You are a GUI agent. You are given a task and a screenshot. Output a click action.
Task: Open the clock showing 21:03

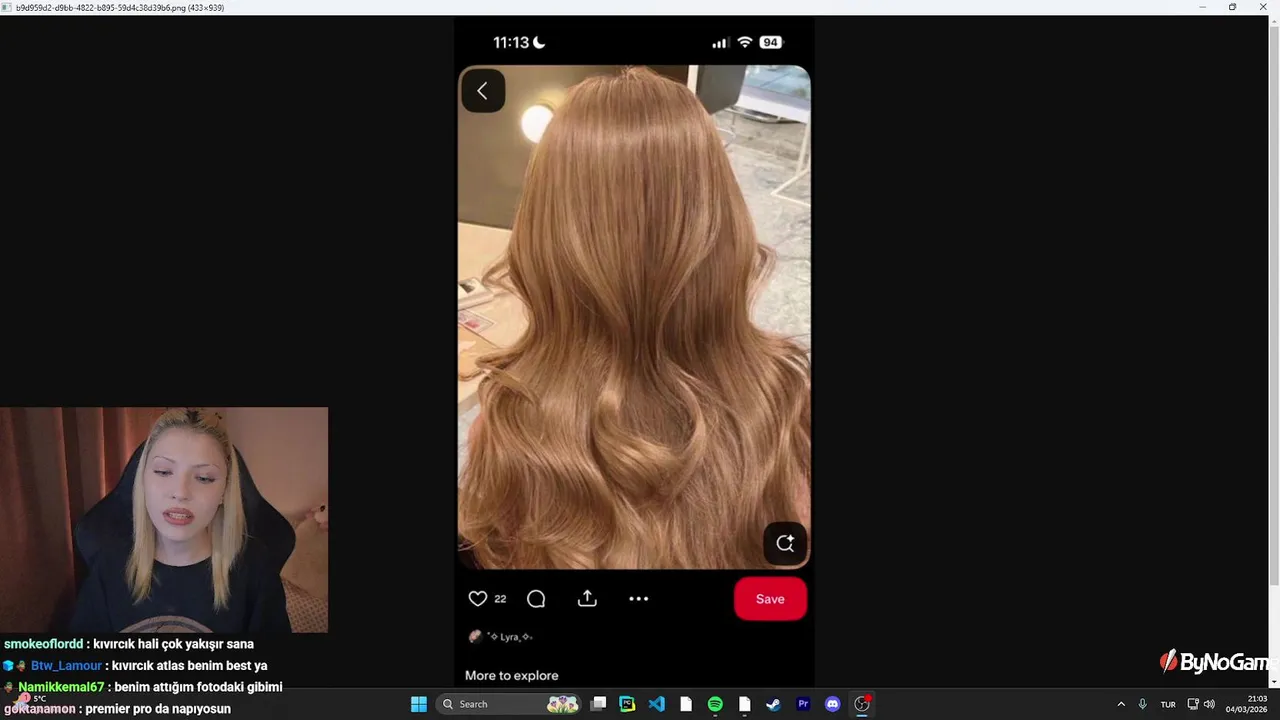pos(1246,704)
